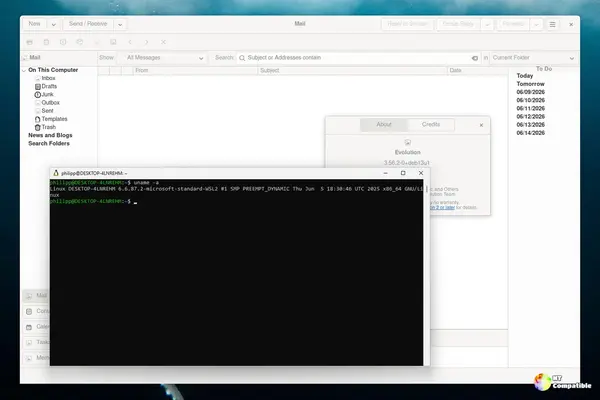Click the Tux icon in the terminal title bar
Viewport: 600px width, 400px height.
(56, 173)
